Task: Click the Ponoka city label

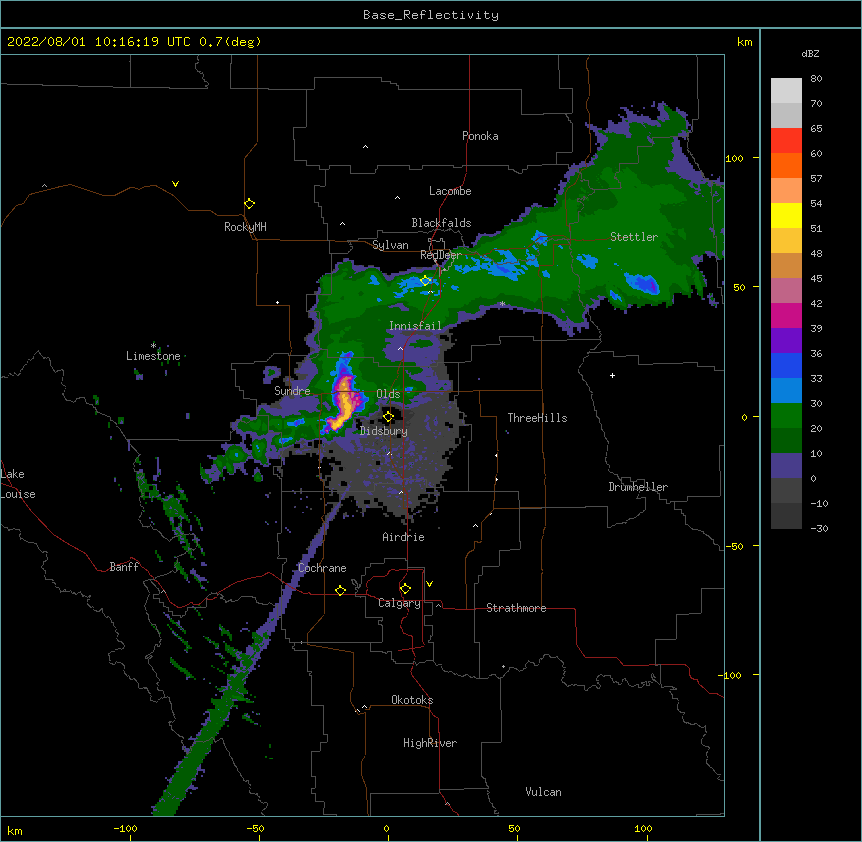Action: click(480, 136)
